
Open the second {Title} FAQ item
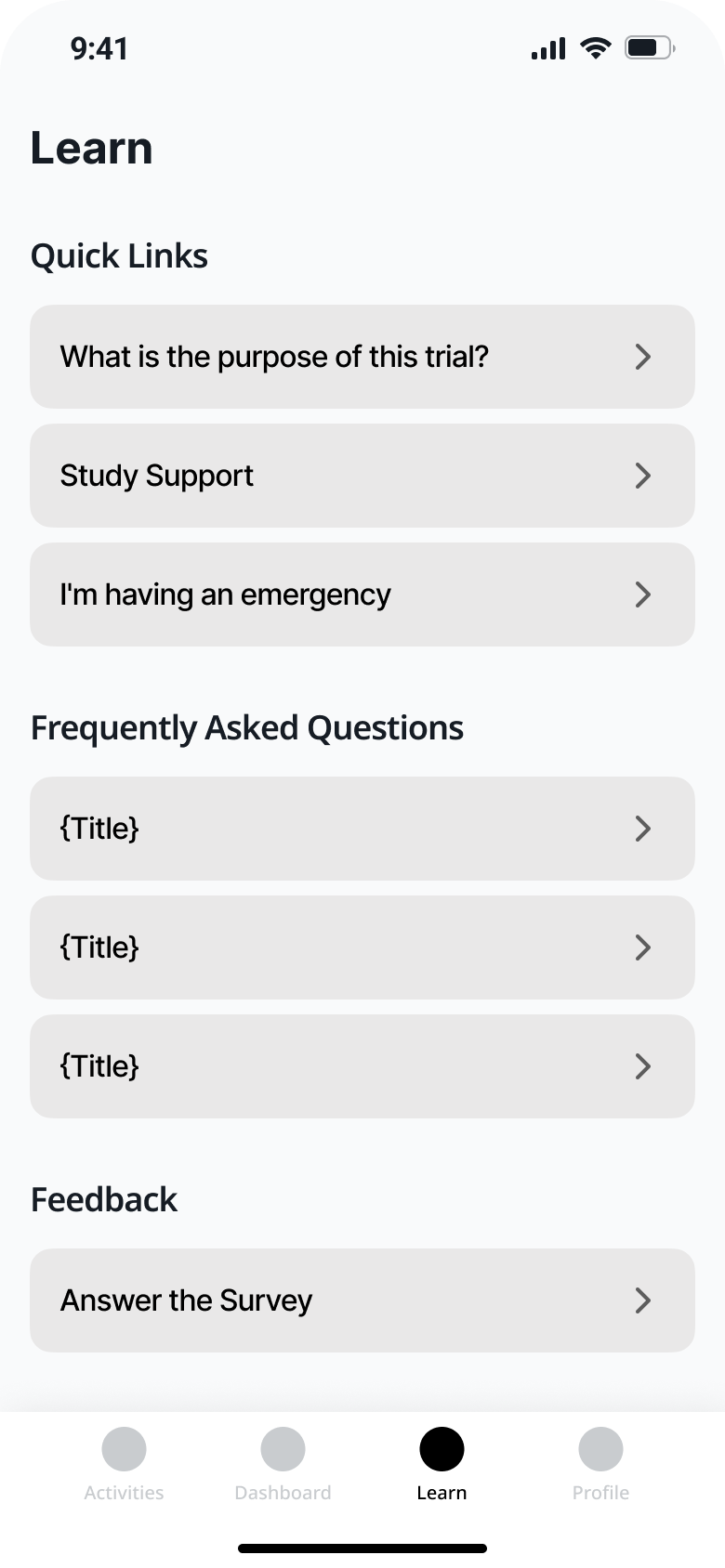point(99,947)
